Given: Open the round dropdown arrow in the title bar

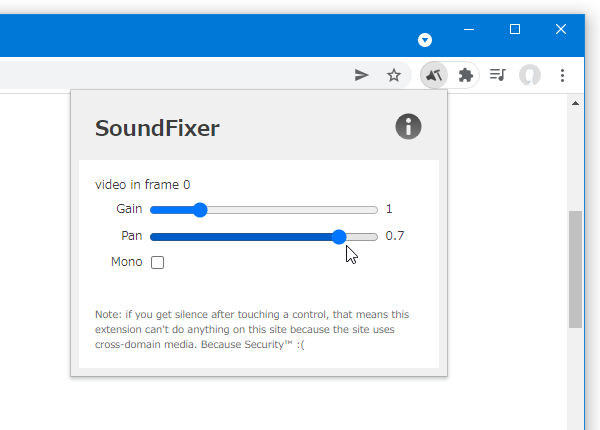Looking at the screenshot, I should [425, 40].
